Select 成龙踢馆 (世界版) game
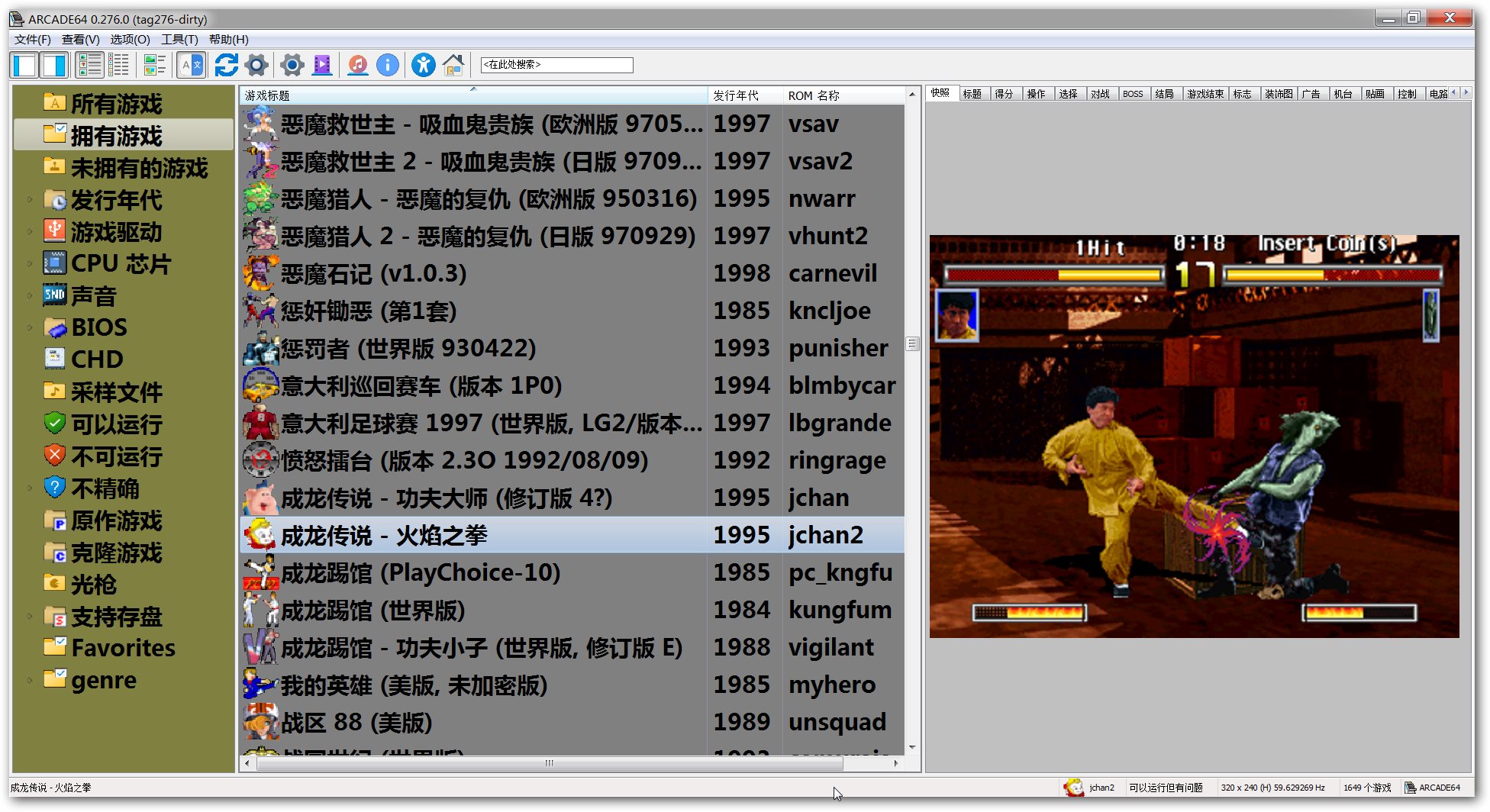This screenshot has width=1490, height=812. click(x=373, y=611)
